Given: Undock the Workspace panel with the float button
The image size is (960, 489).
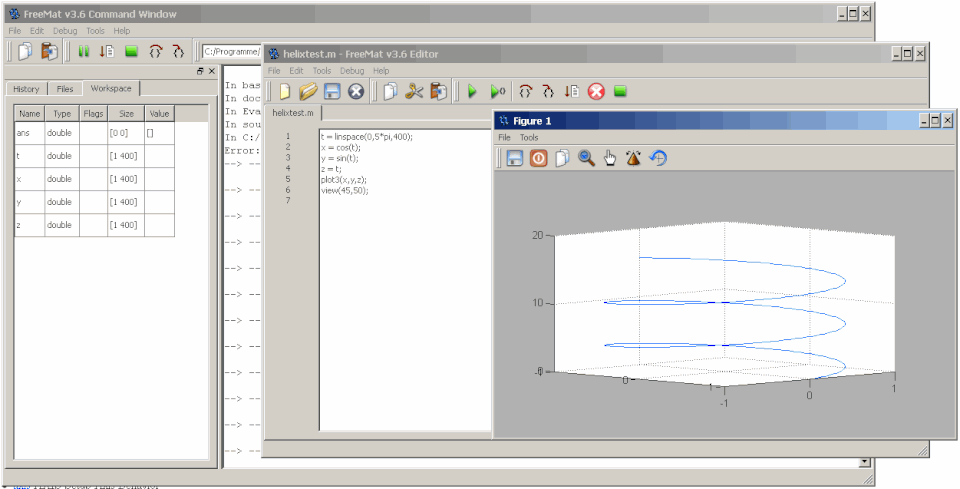Looking at the screenshot, I should point(200,72).
